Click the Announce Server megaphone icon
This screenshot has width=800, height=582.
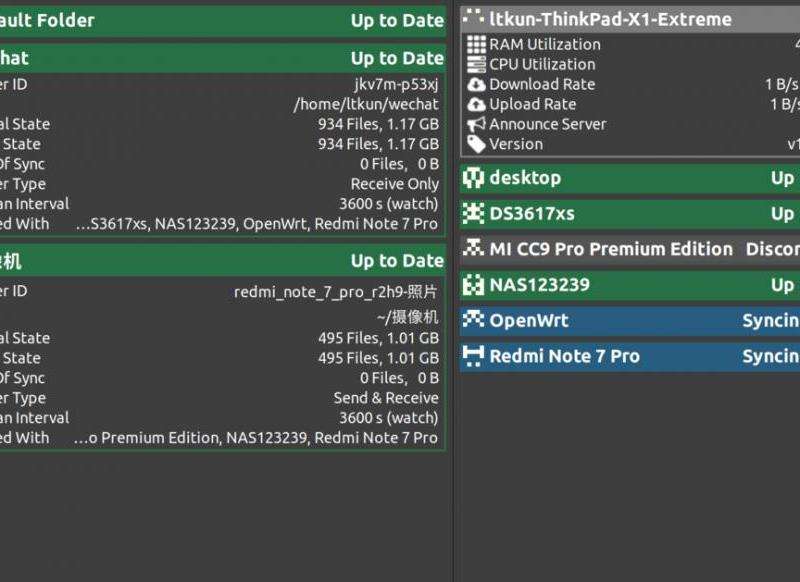coord(476,124)
